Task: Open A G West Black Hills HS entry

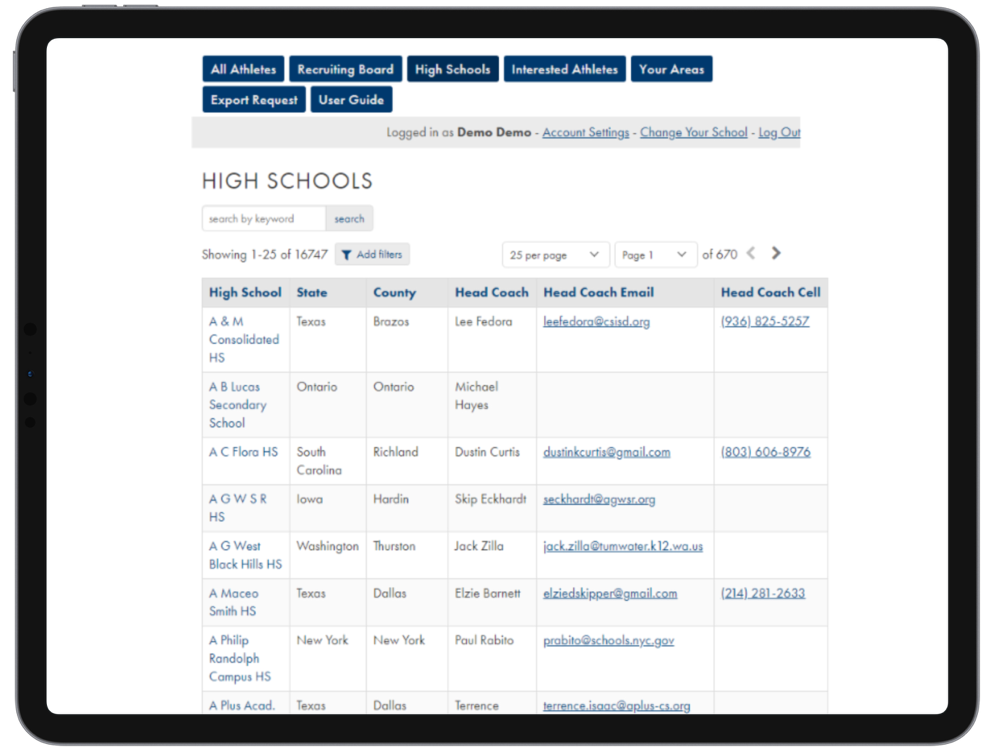Action: pos(246,555)
